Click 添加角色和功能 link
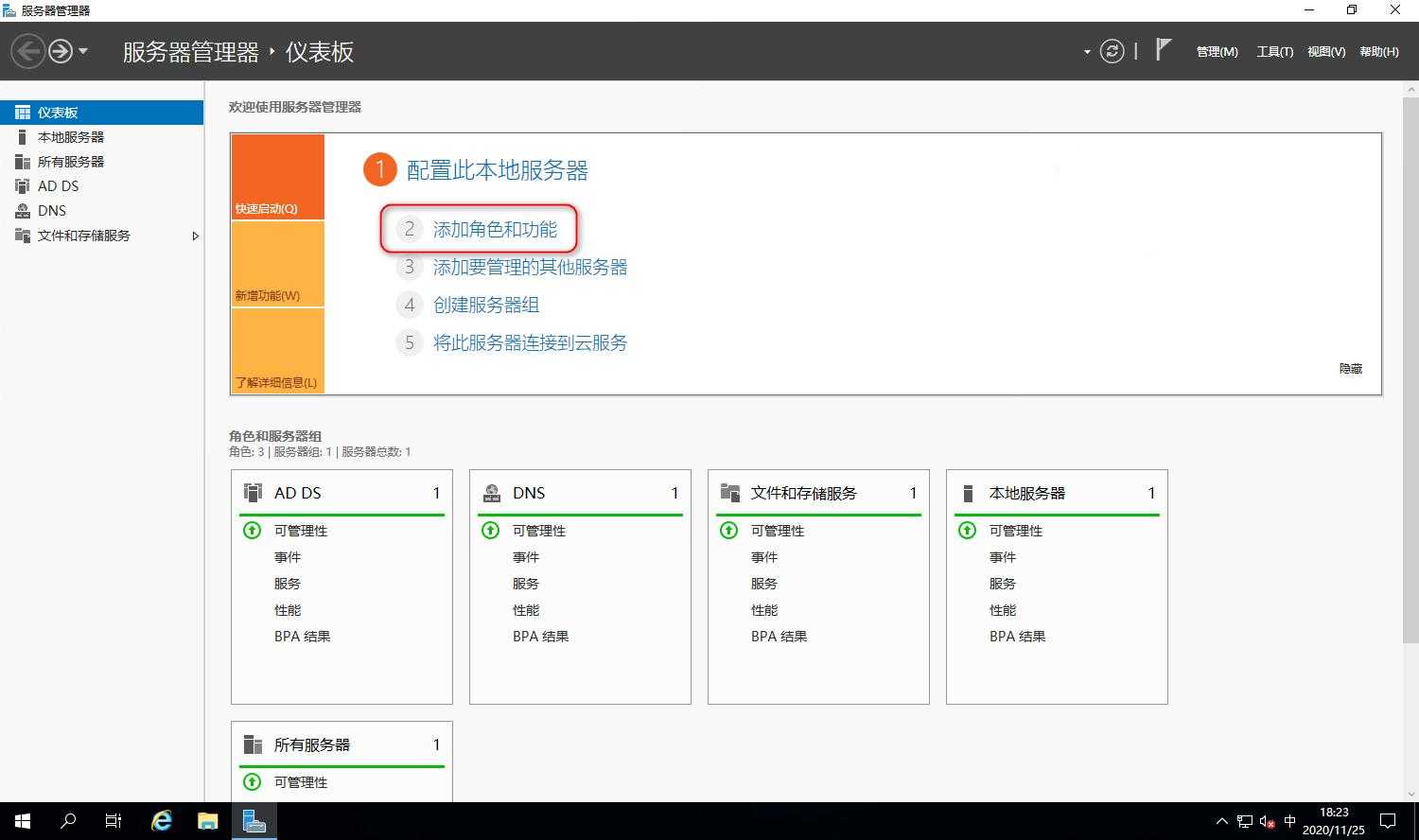The width and height of the screenshot is (1419, 840). pos(495,229)
